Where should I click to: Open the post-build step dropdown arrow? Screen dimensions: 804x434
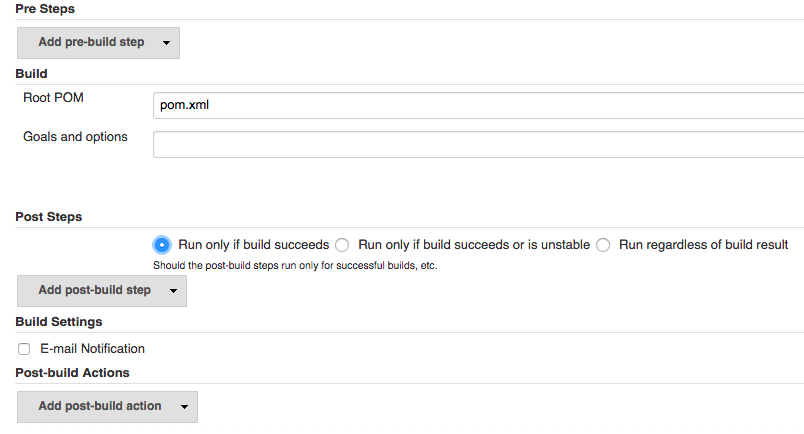click(x=172, y=291)
